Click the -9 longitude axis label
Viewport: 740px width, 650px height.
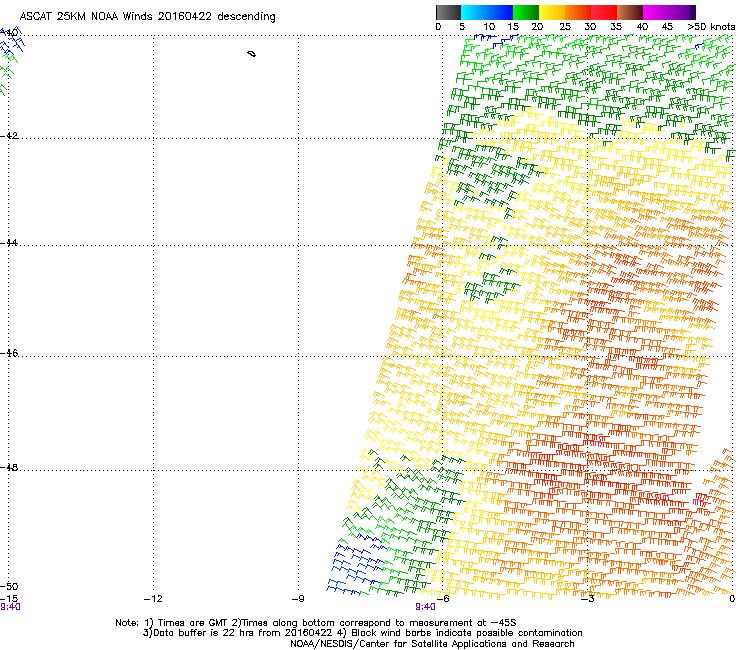[298, 599]
